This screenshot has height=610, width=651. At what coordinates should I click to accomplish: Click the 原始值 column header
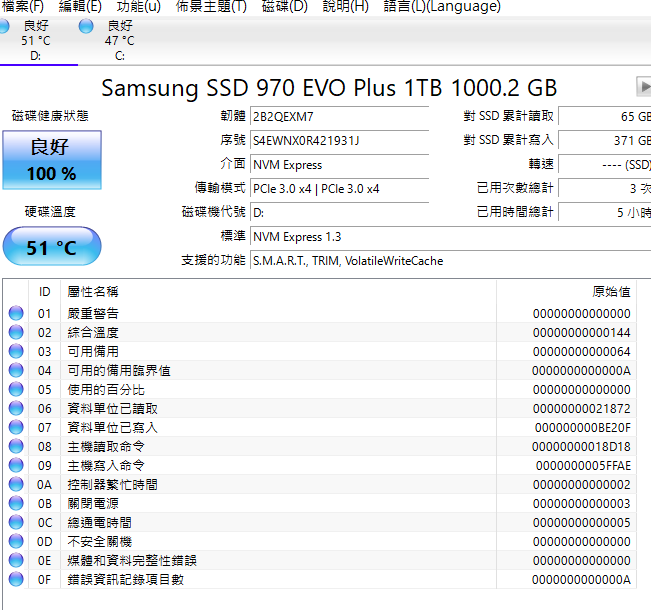pos(566,292)
